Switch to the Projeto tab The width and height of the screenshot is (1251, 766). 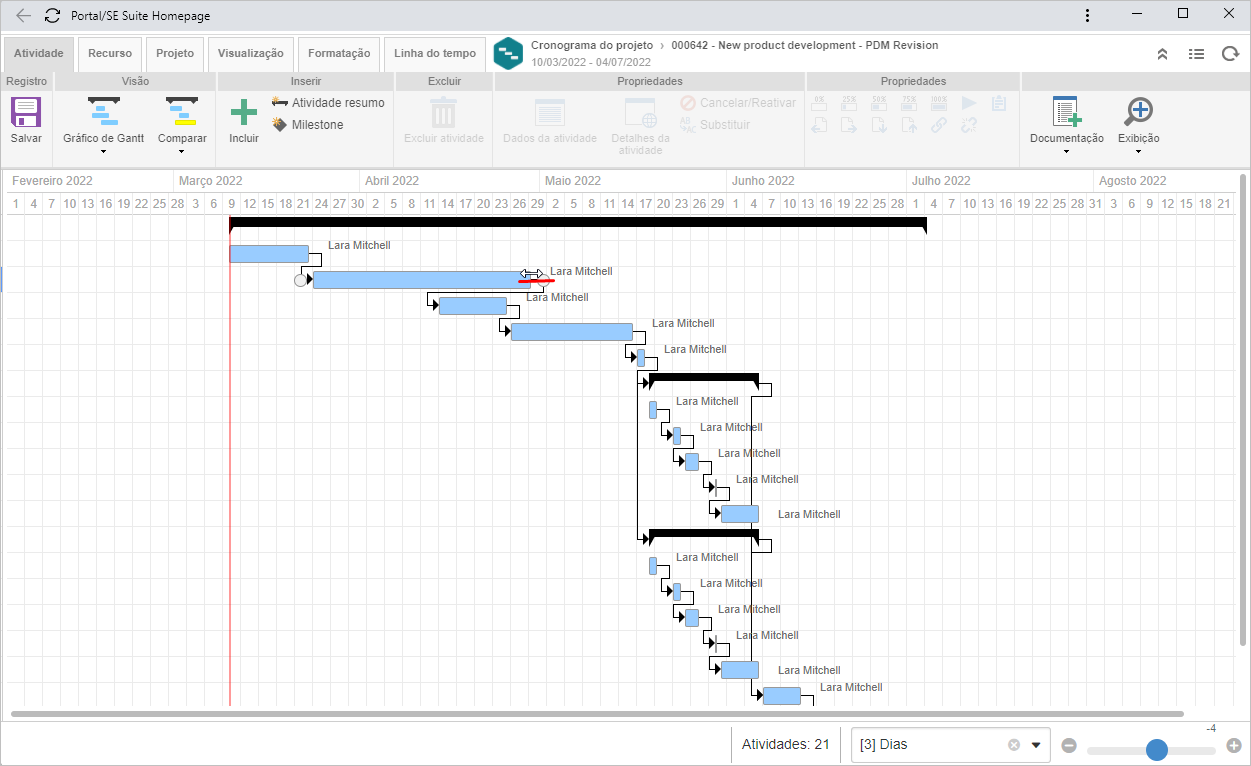(175, 54)
